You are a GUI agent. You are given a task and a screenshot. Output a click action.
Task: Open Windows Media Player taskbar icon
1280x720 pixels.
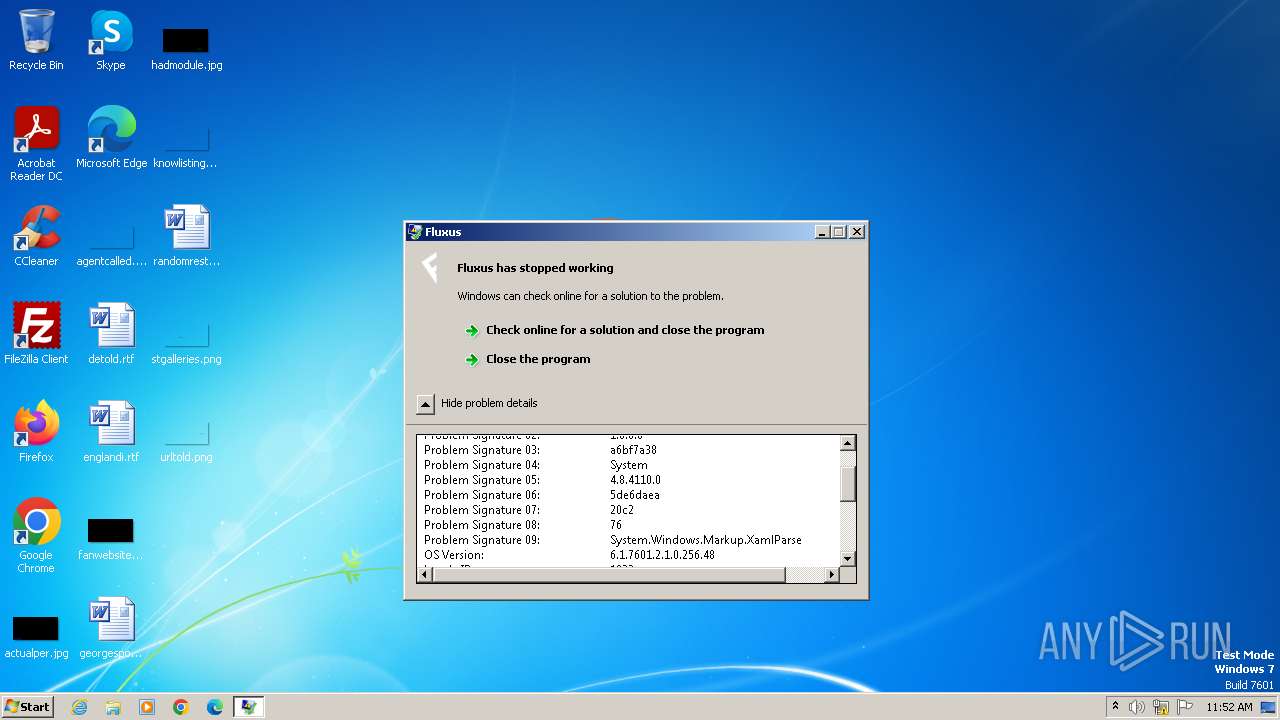tap(147, 707)
